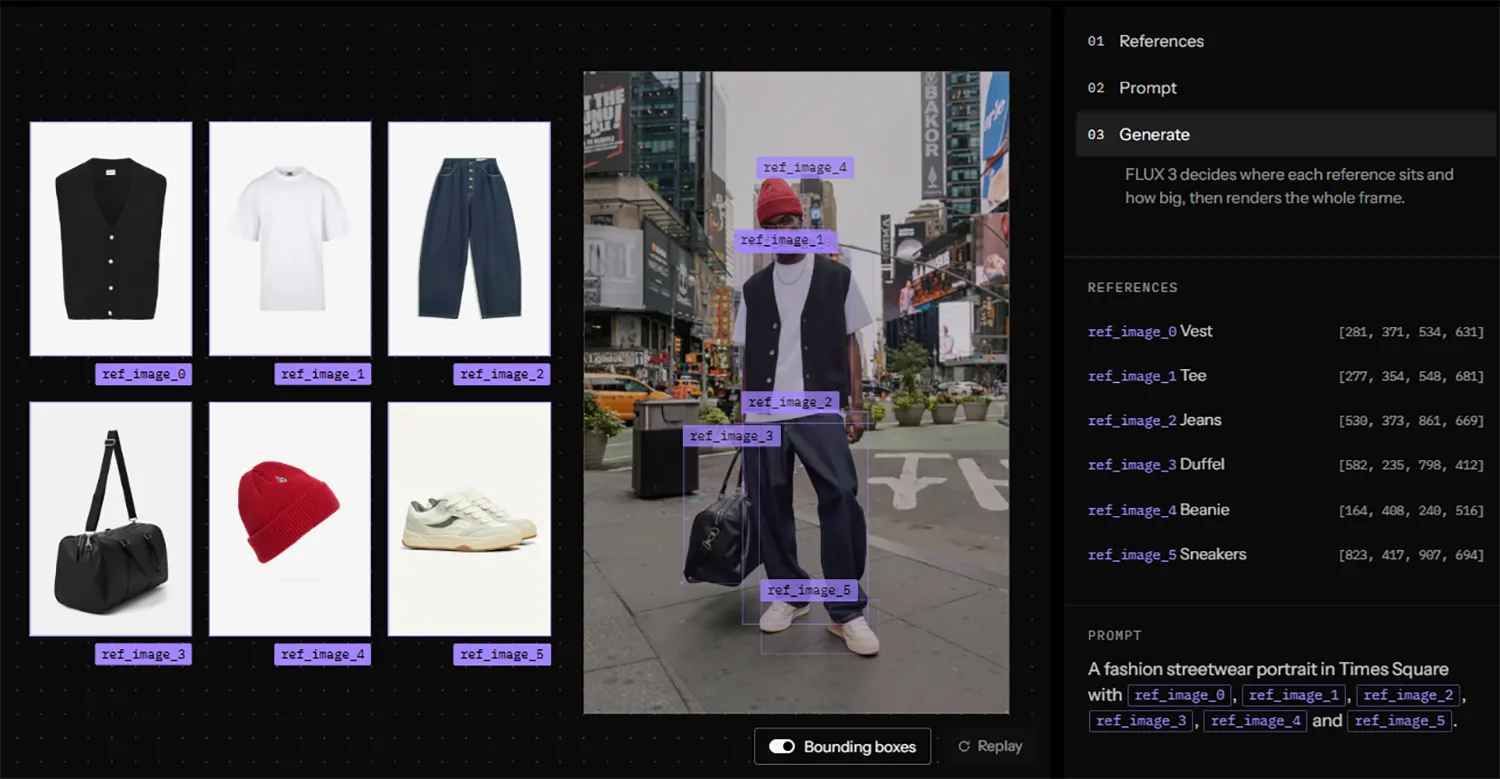Viewport: 1500px width, 779px height.
Task: Click the ref_image_3 tag under the duffel
Action: (143, 654)
